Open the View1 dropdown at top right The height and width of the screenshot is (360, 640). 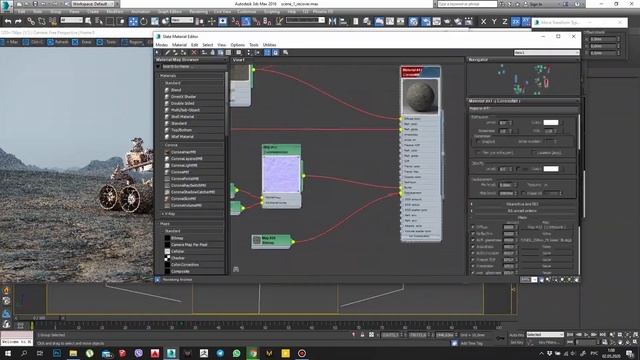coord(547,53)
